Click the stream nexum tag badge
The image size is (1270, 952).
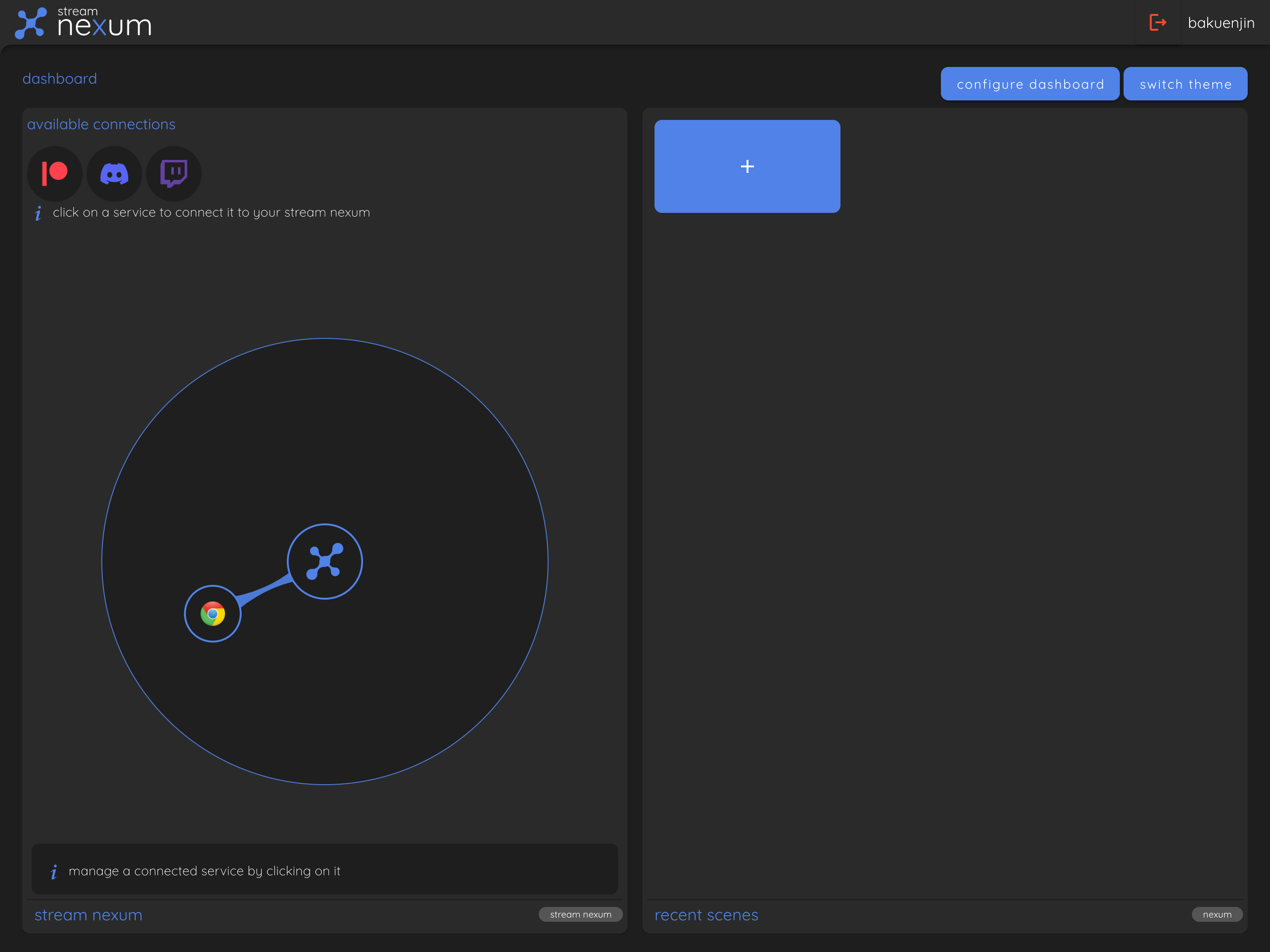(581, 914)
